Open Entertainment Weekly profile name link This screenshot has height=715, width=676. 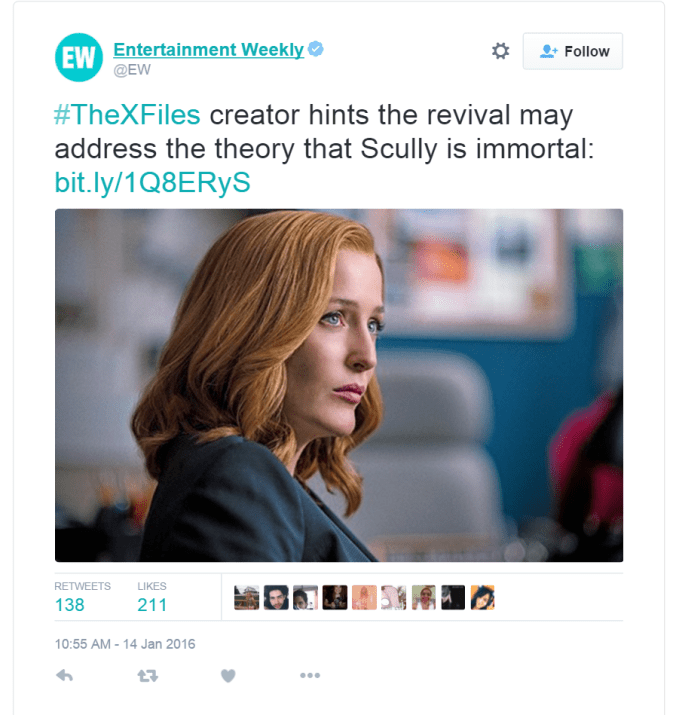(x=208, y=49)
